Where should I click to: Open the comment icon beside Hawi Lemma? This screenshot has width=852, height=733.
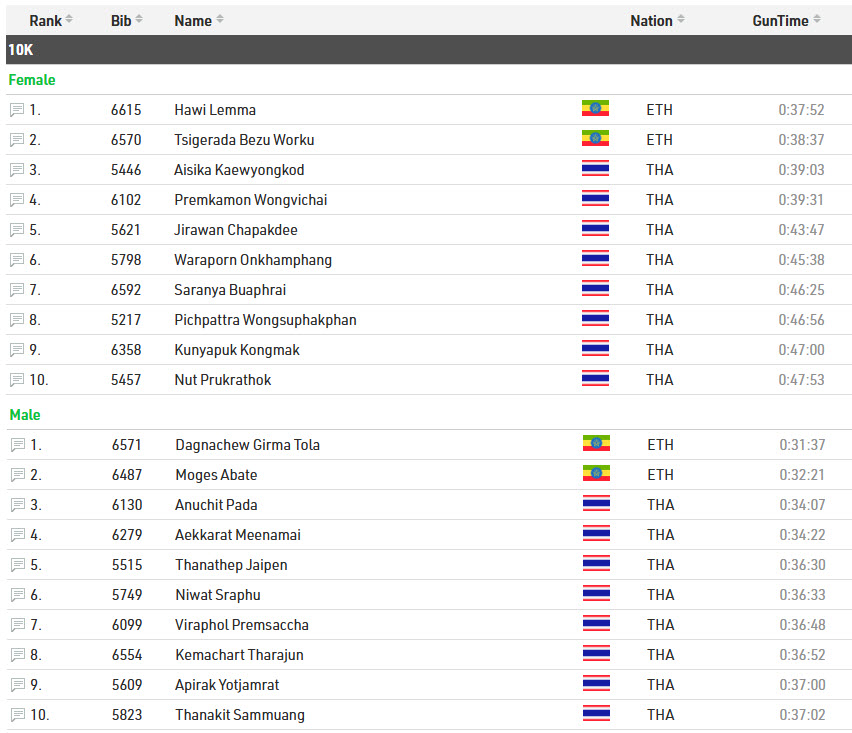point(17,110)
